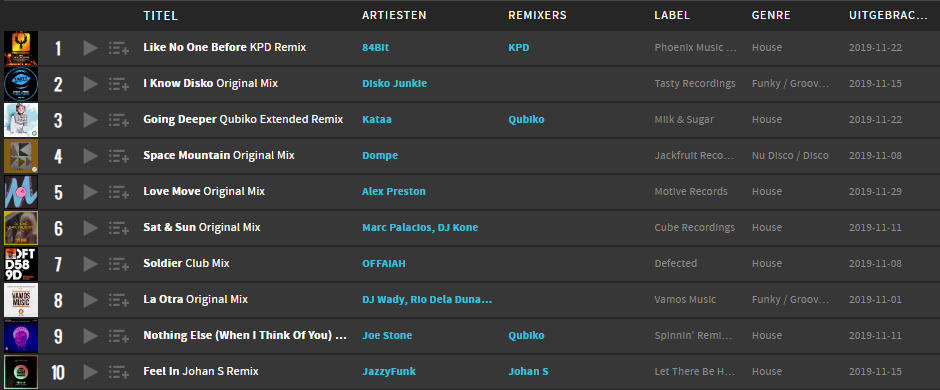This screenshot has height=390, width=940.
Task: Open Soldier track cover thumbnail
Action: tap(21, 264)
